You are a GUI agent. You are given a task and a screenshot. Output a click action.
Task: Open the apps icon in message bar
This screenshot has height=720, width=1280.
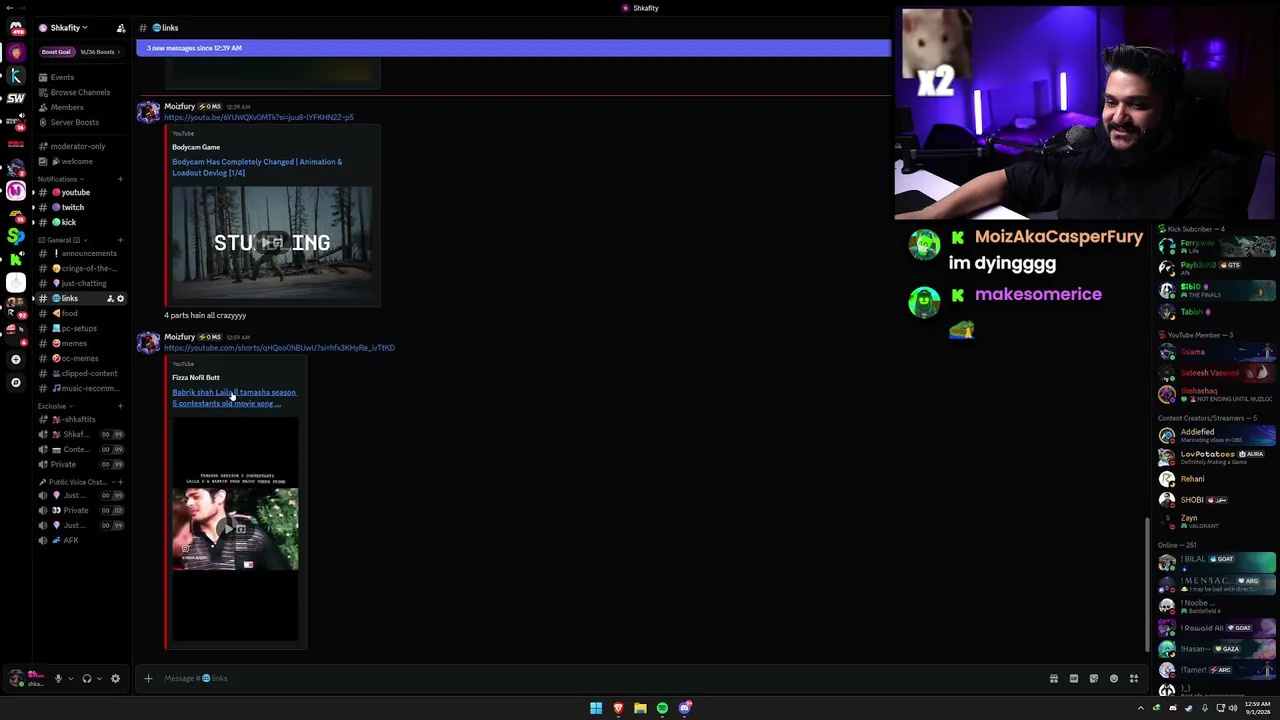pos(1134,679)
